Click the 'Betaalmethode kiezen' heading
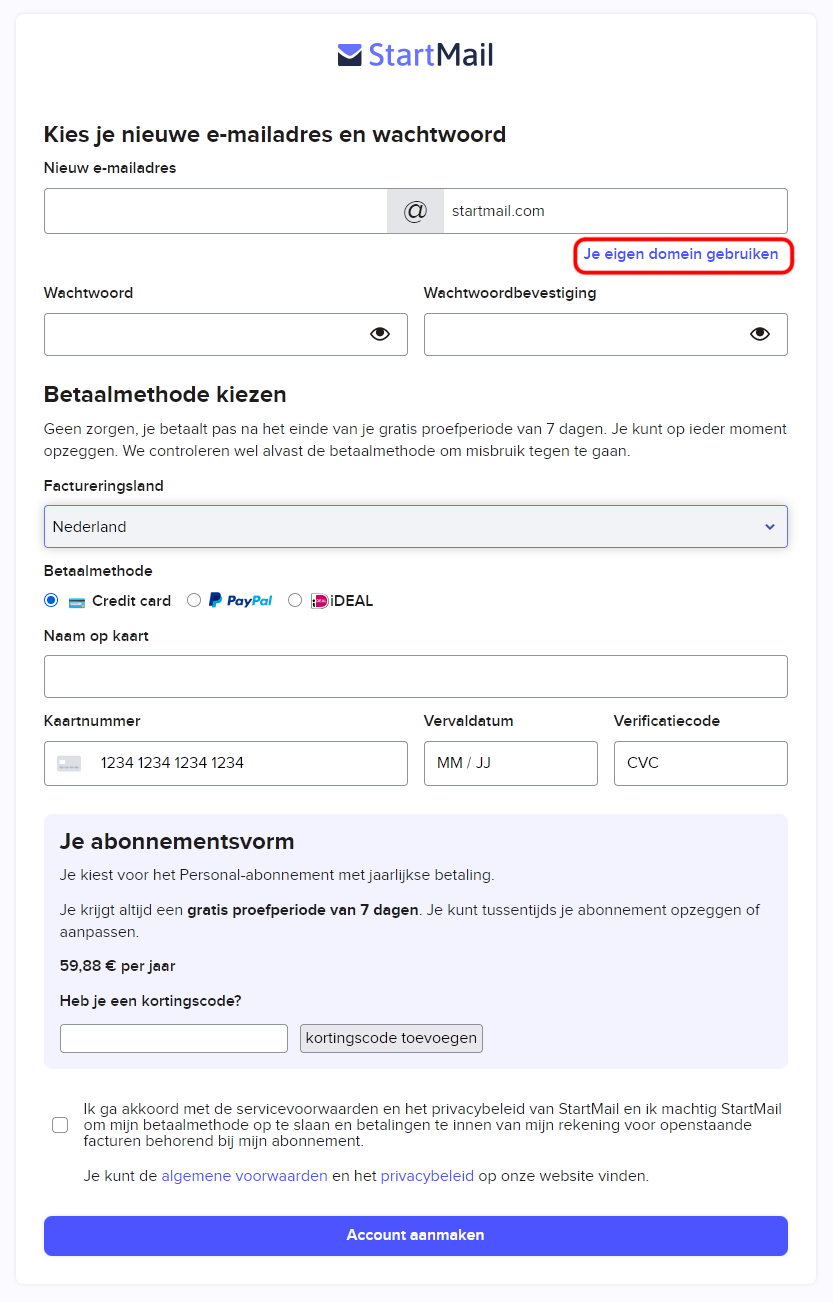 click(165, 394)
